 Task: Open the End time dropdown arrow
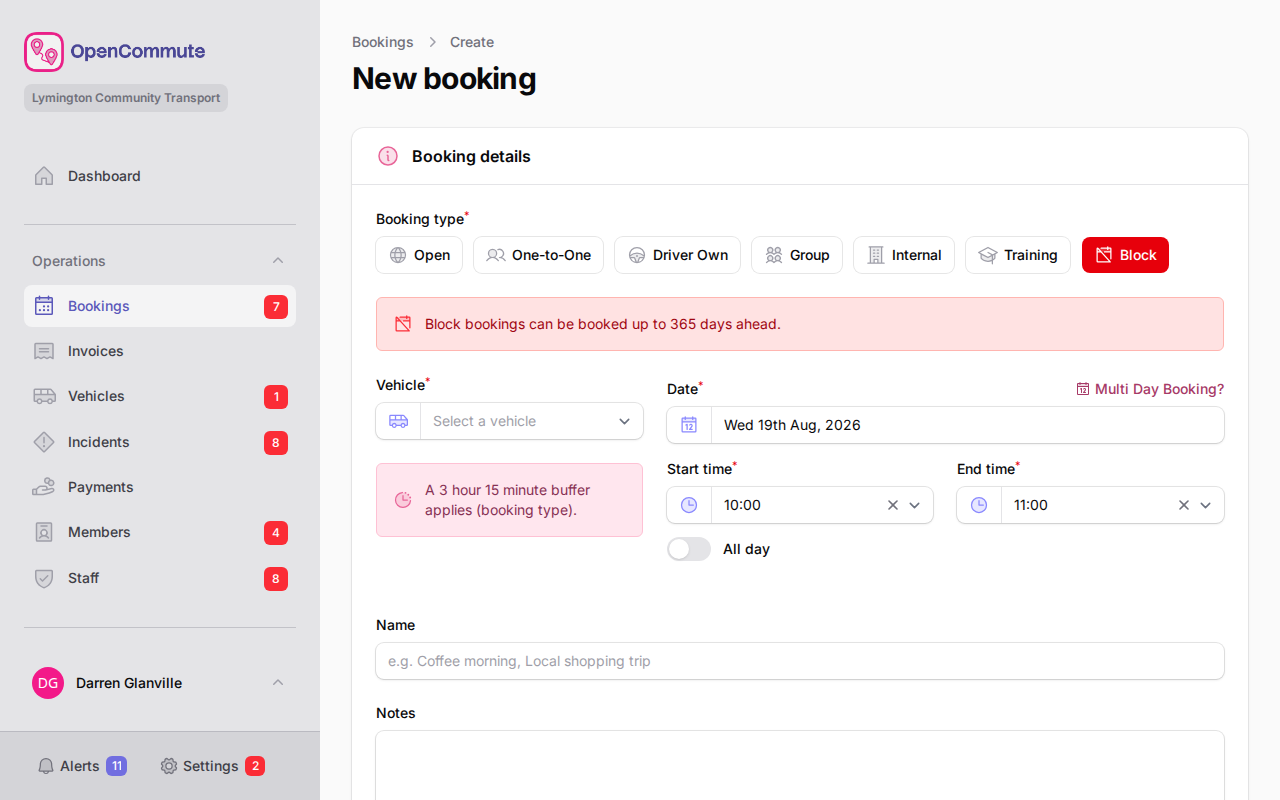click(x=1205, y=505)
